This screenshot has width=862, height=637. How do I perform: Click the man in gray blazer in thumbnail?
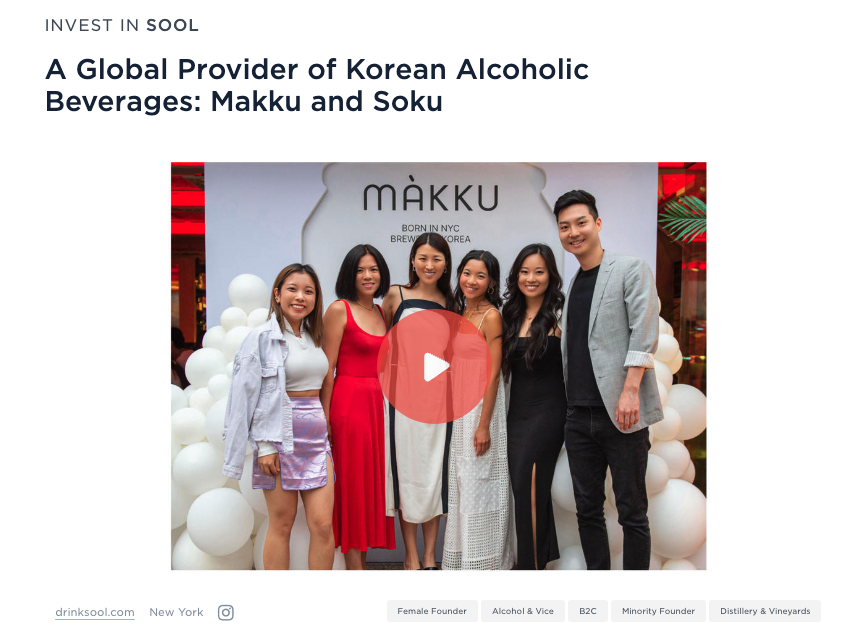(606, 379)
